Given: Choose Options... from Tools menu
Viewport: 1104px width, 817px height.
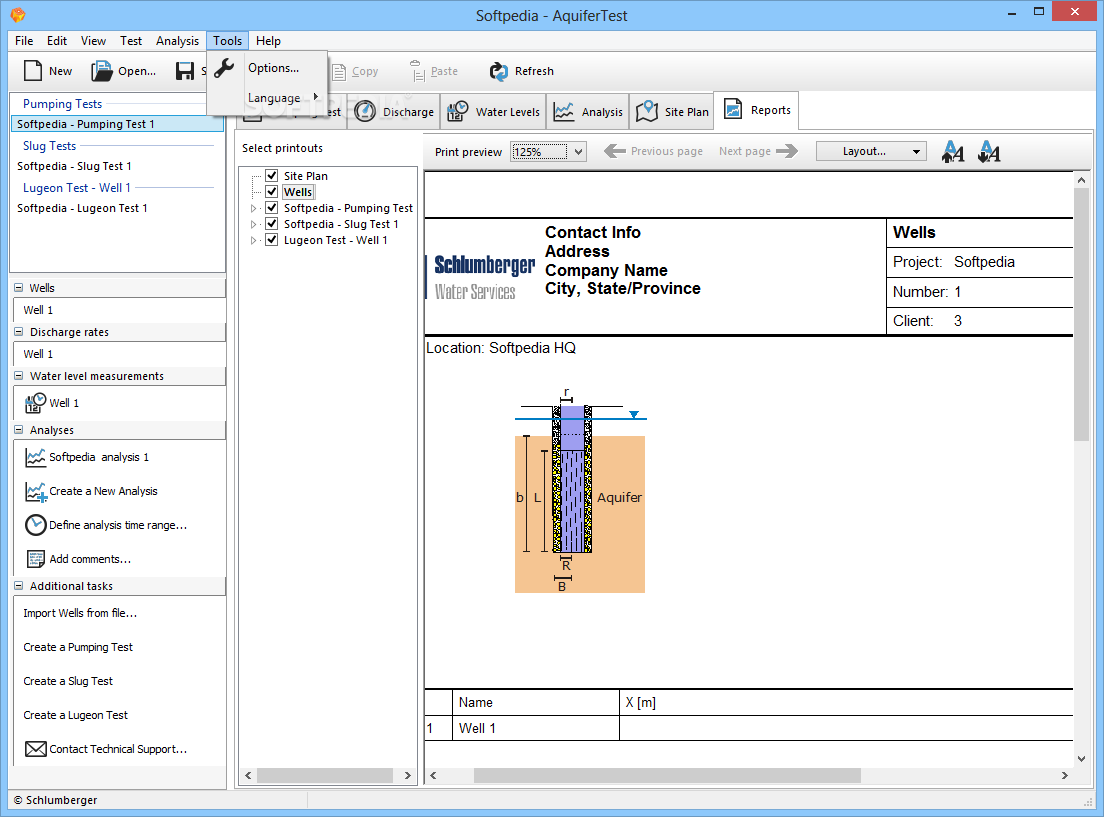Looking at the screenshot, I should [273, 68].
